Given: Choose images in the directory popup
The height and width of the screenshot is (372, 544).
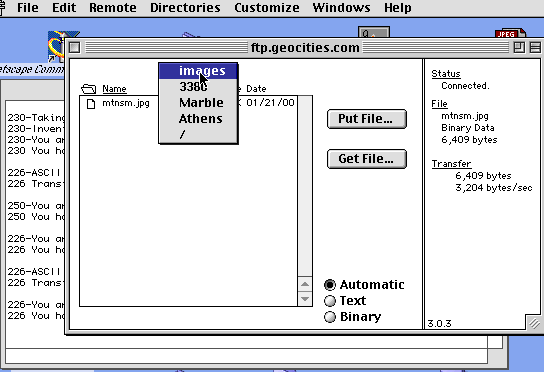Looking at the screenshot, I should pyautogui.click(x=198, y=71).
